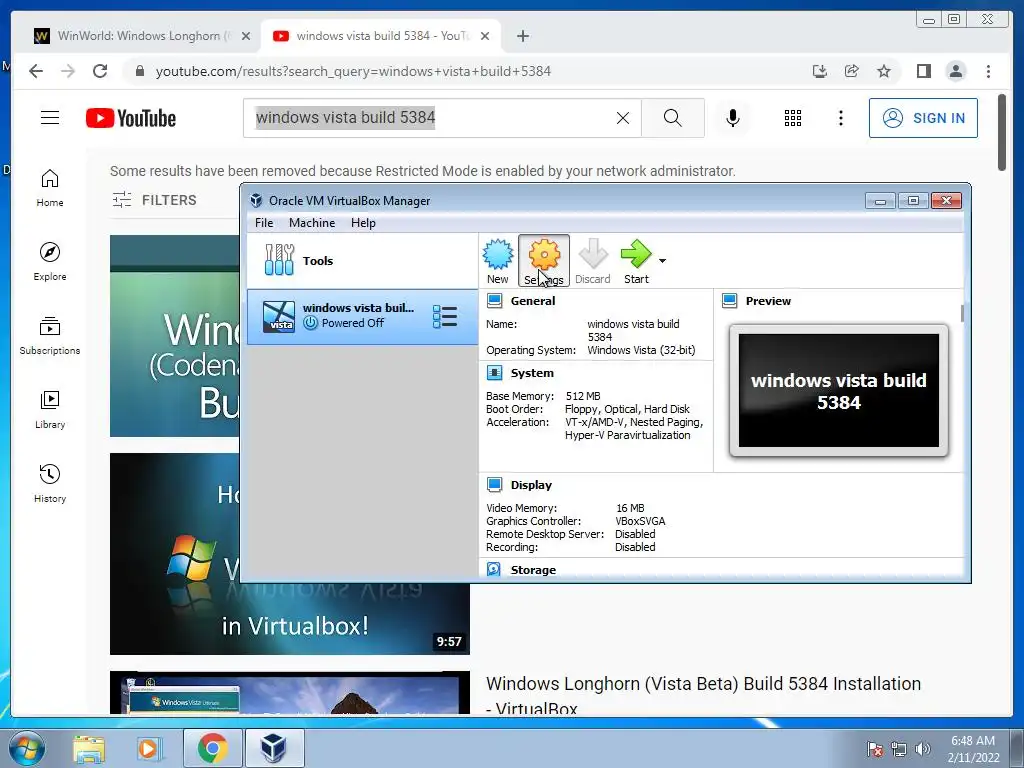Click the Chrome address bar URL
1024x768 pixels.
(x=353, y=71)
